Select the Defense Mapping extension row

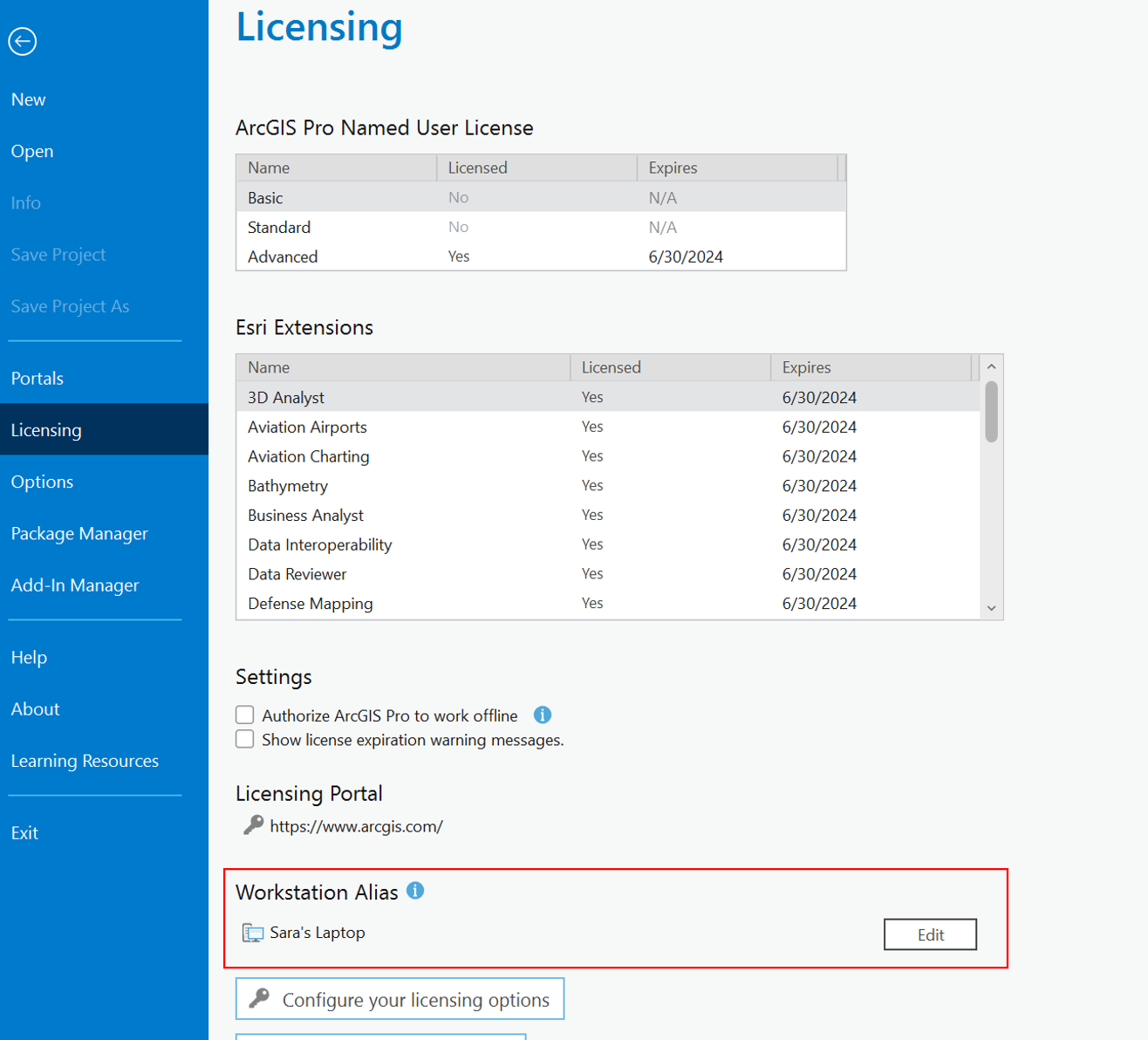tap(608, 604)
